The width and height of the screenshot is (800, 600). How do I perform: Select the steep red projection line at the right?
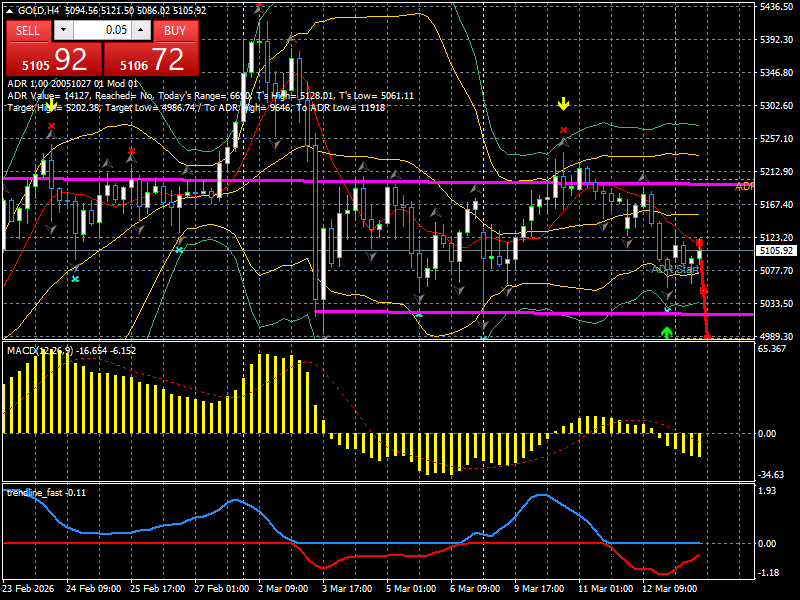point(704,288)
